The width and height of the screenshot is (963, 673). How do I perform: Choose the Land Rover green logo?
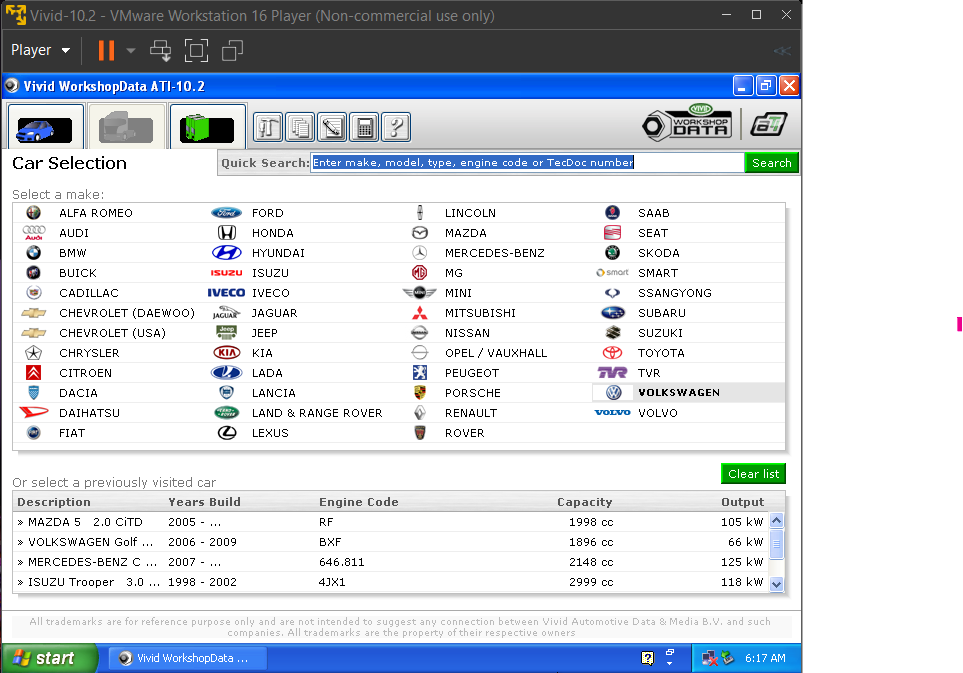(227, 413)
